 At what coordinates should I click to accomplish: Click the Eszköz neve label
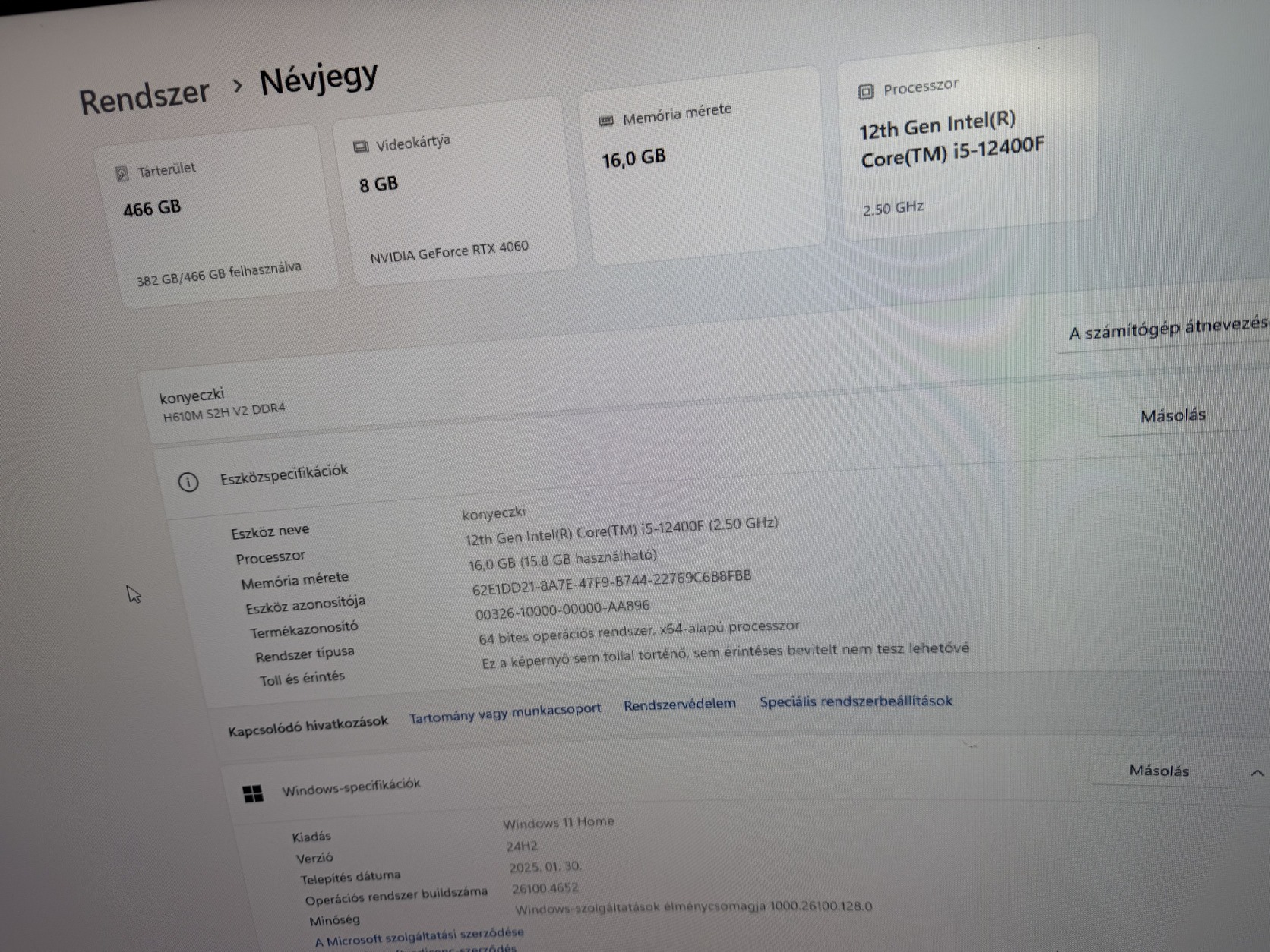tap(270, 531)
